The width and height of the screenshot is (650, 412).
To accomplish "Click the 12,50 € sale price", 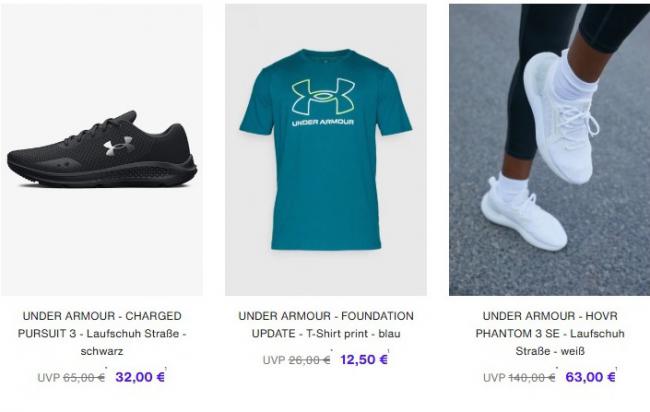I will click(x=364, y=359).
